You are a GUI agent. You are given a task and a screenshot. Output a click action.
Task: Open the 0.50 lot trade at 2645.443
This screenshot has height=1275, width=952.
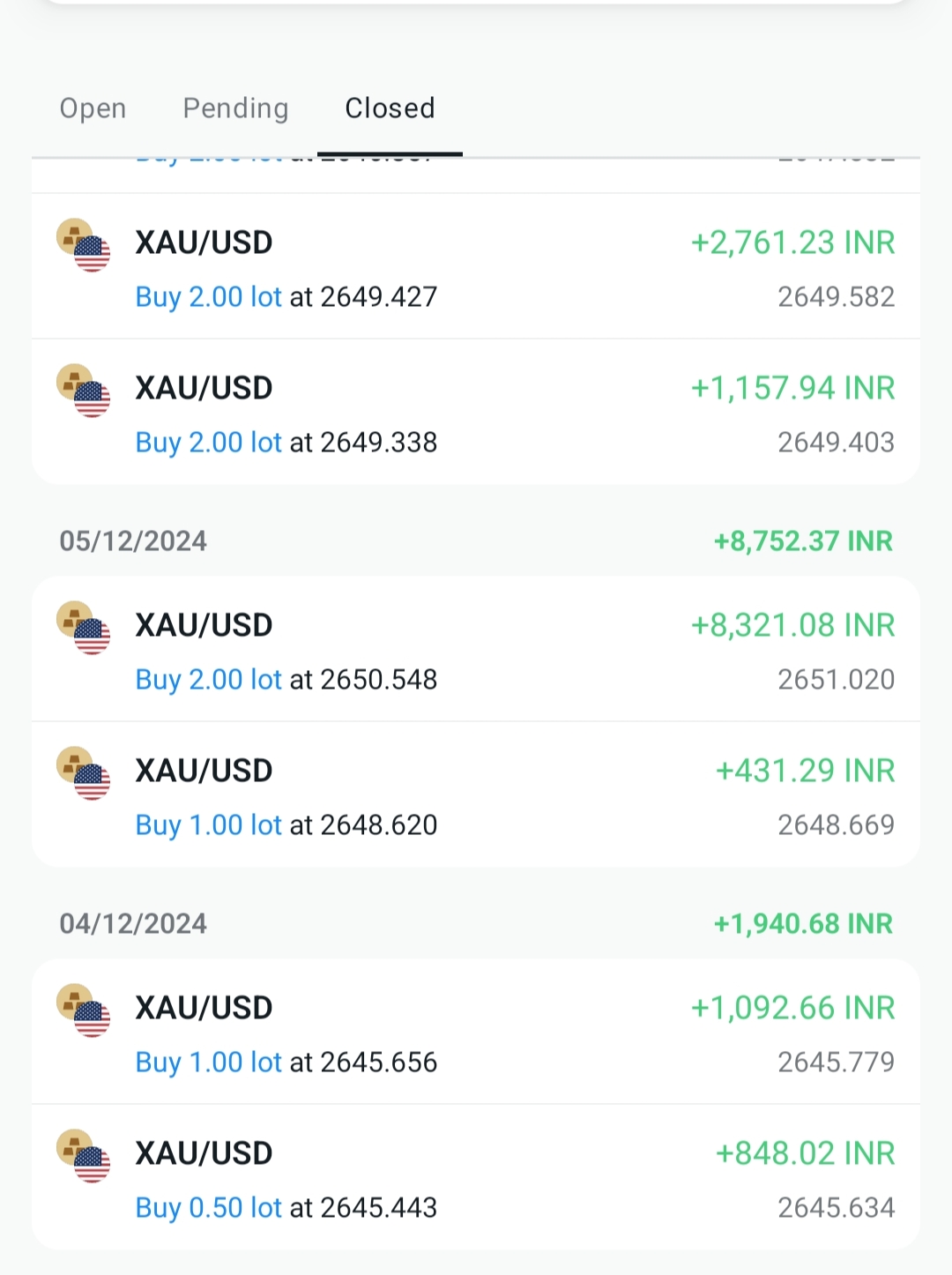(476, 1178)
